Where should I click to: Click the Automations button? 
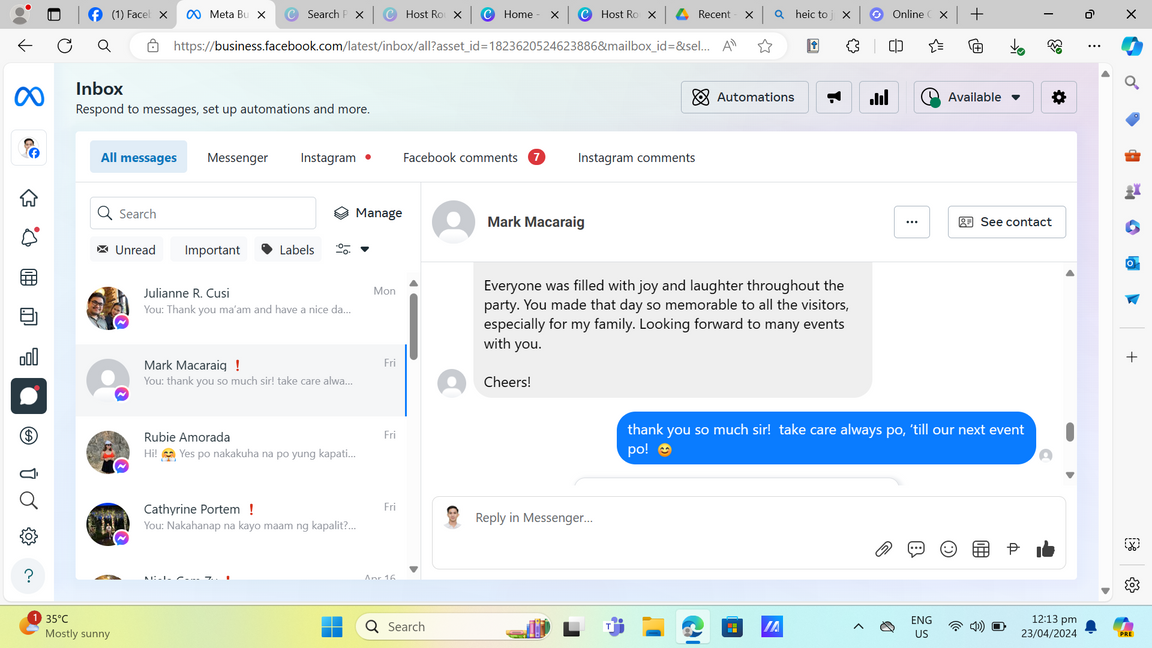tap(744, 97)
